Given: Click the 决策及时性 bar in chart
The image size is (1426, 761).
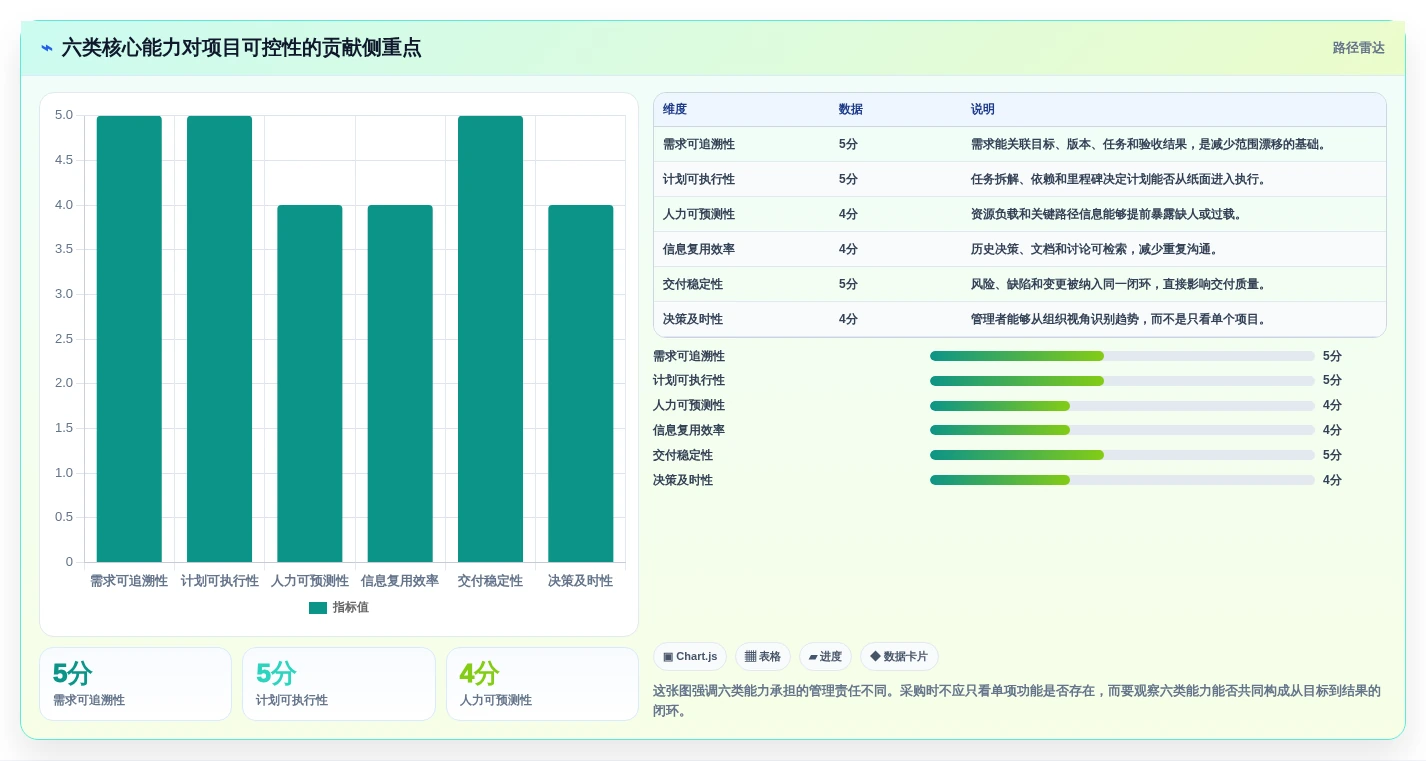Looking at the screenshot, I should point(581,384).
